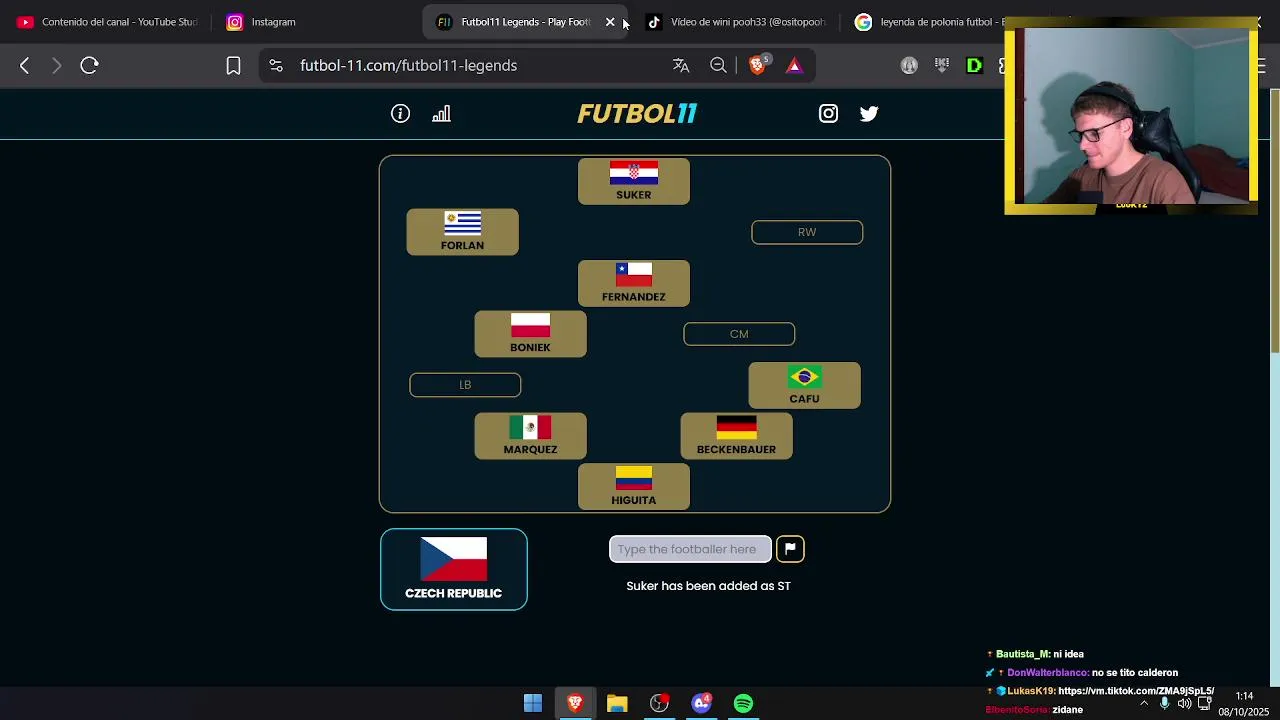Click the webcam overlay video
Viewport: 1280px width, 720px height.
(x=1131, y=116)
